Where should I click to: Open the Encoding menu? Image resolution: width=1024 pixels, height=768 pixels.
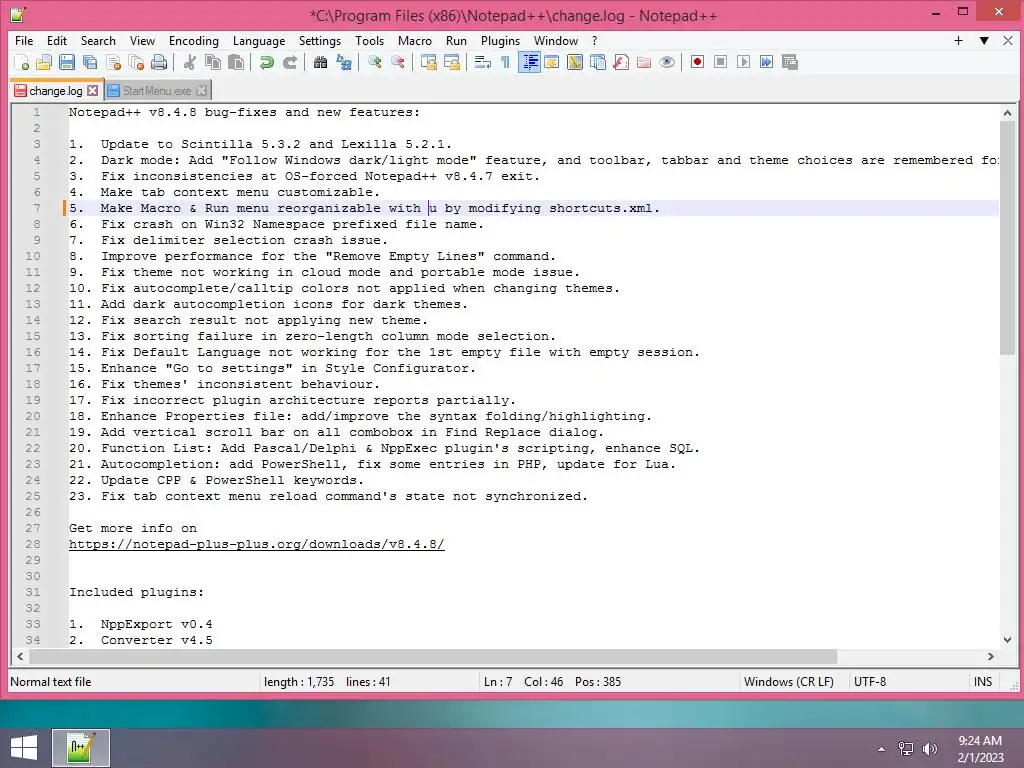coord(194,40)
